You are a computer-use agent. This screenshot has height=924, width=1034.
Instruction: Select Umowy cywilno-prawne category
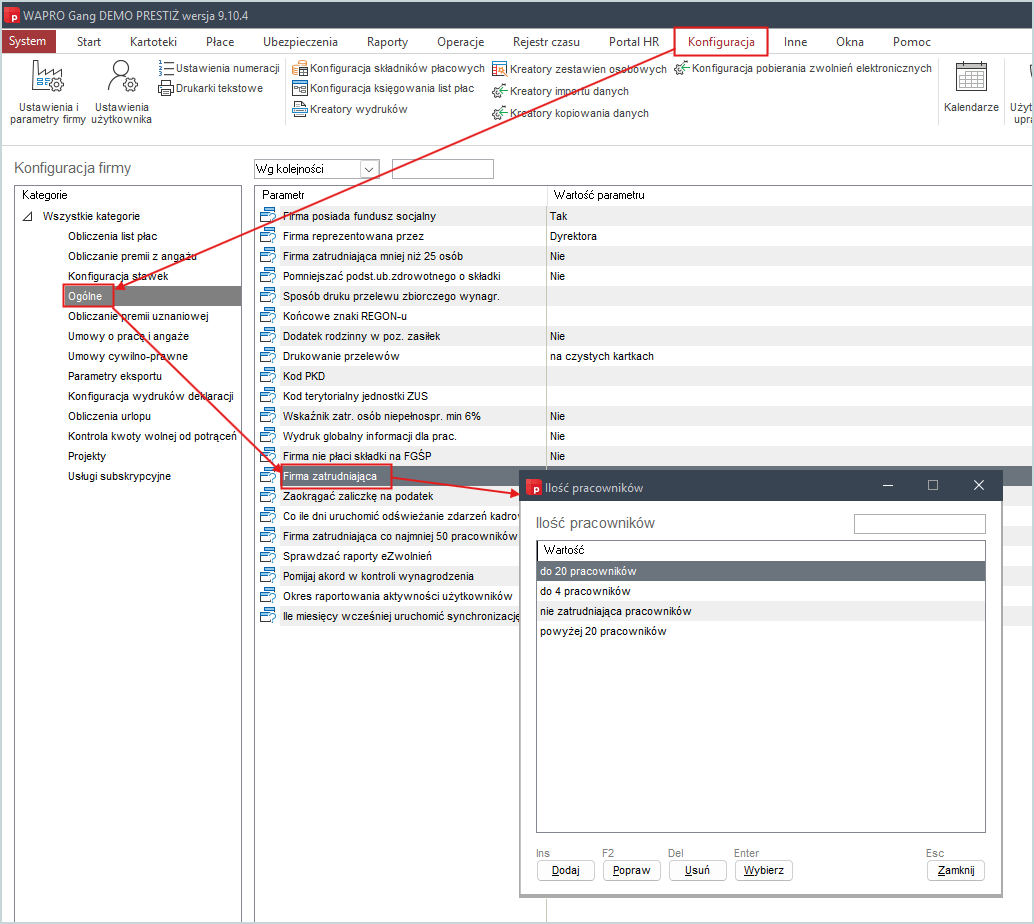[x=128, y=356]
